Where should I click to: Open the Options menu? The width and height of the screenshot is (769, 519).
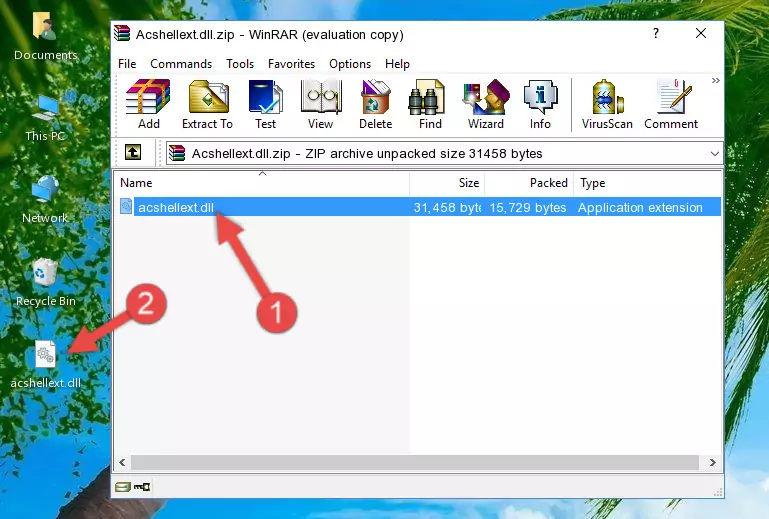tap(350, 64)
